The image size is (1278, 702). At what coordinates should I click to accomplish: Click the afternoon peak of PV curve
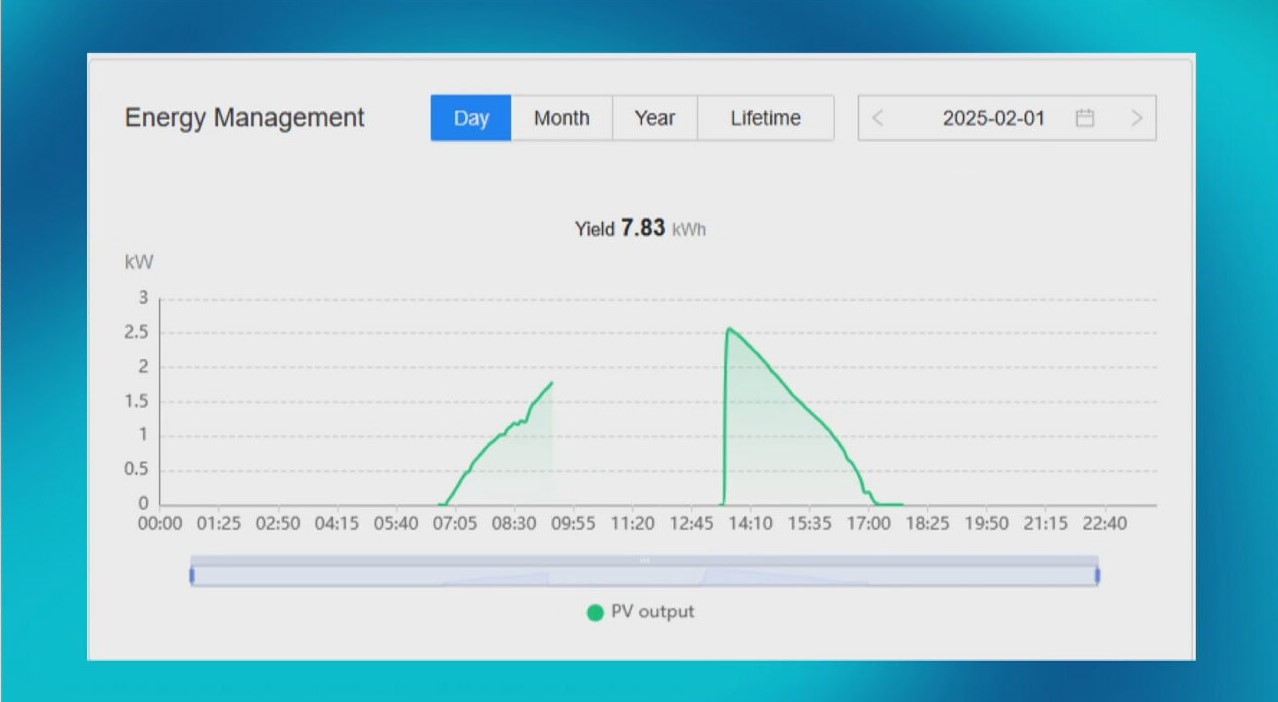click(x=729, y=329)
